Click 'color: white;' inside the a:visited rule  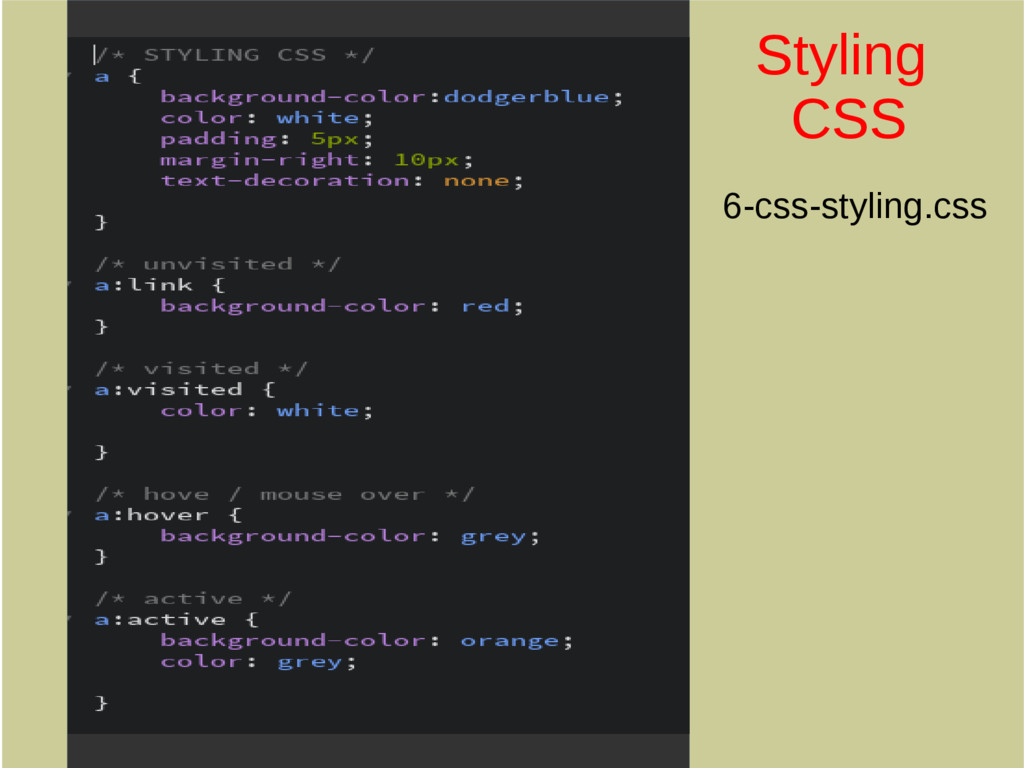coord(267,410)
